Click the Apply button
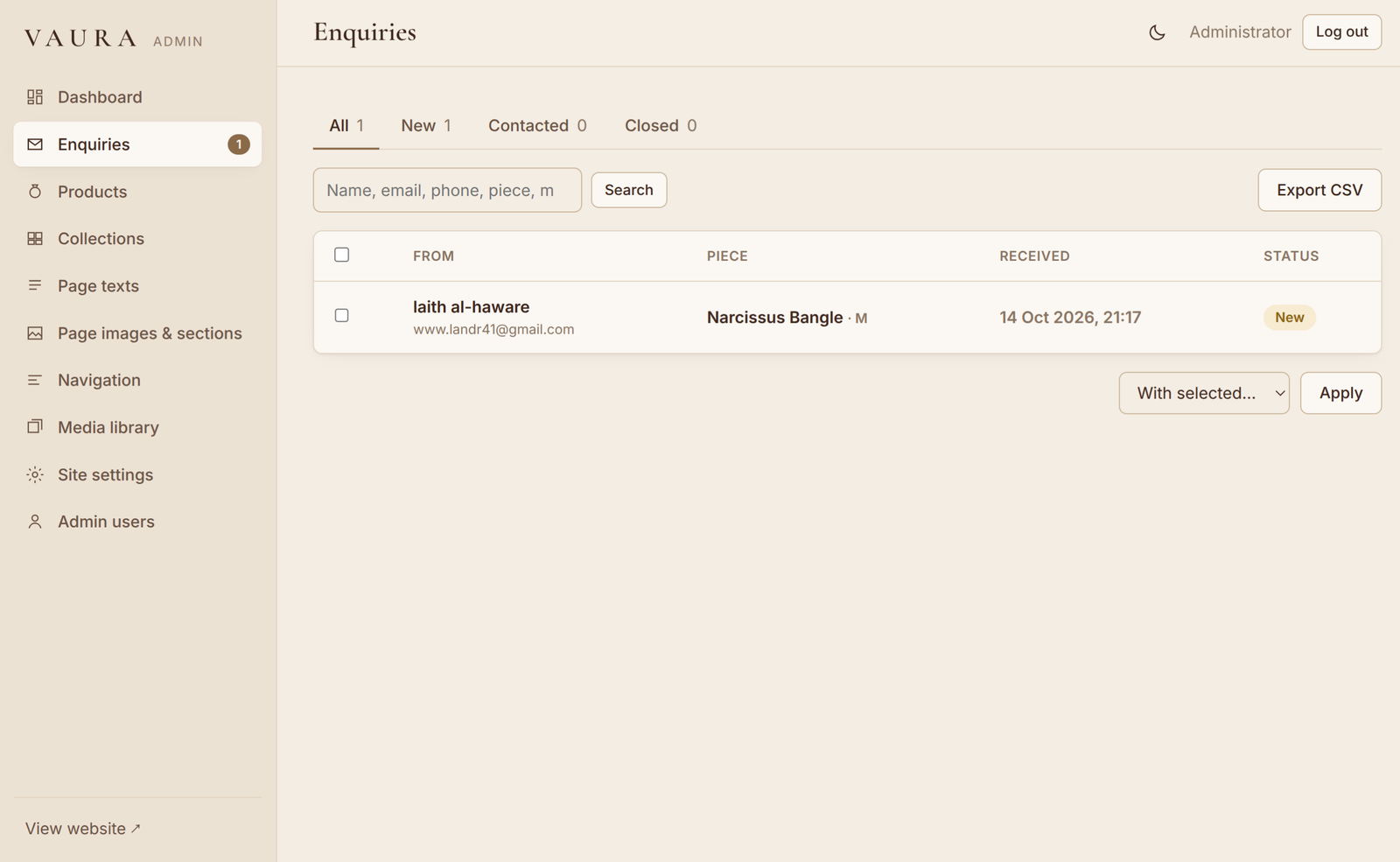 1340,393
